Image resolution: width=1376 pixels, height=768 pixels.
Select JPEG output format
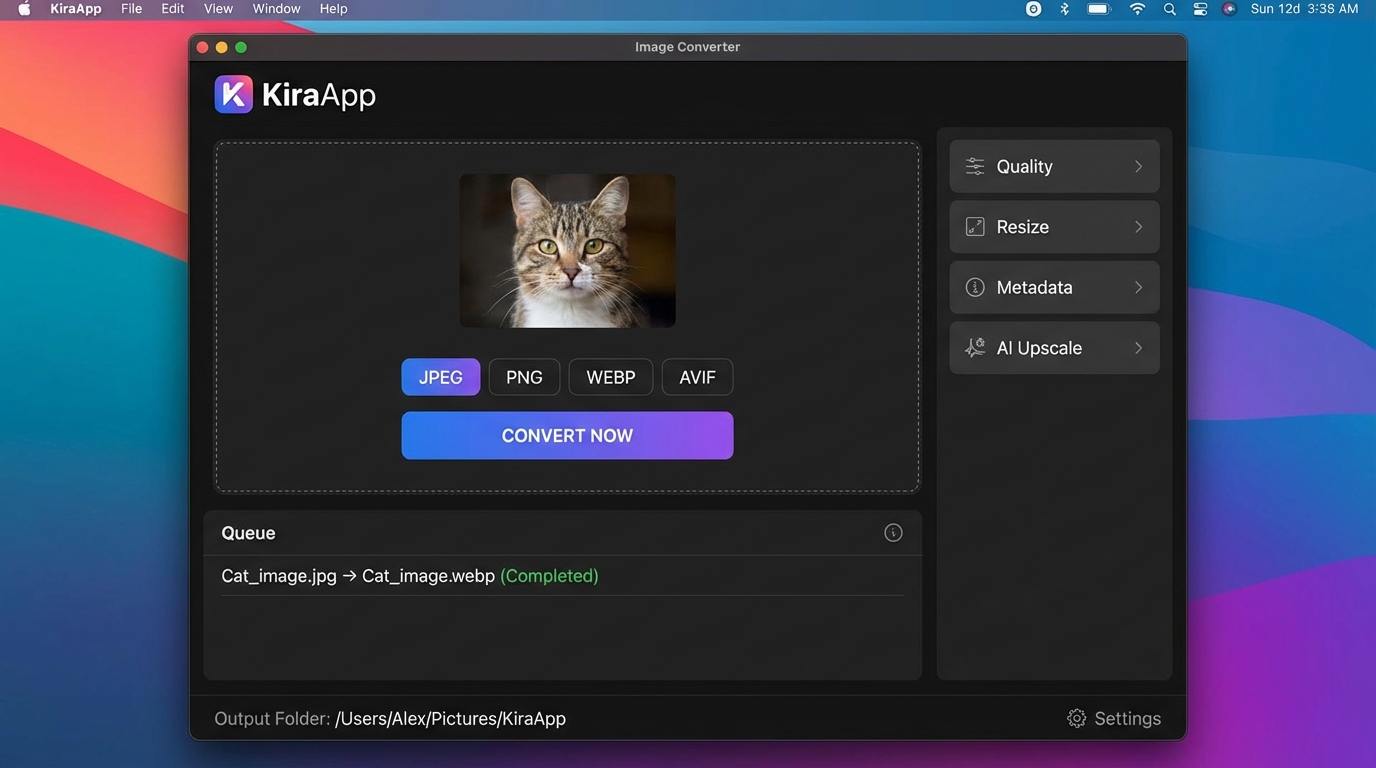click(x=440, y=377)
